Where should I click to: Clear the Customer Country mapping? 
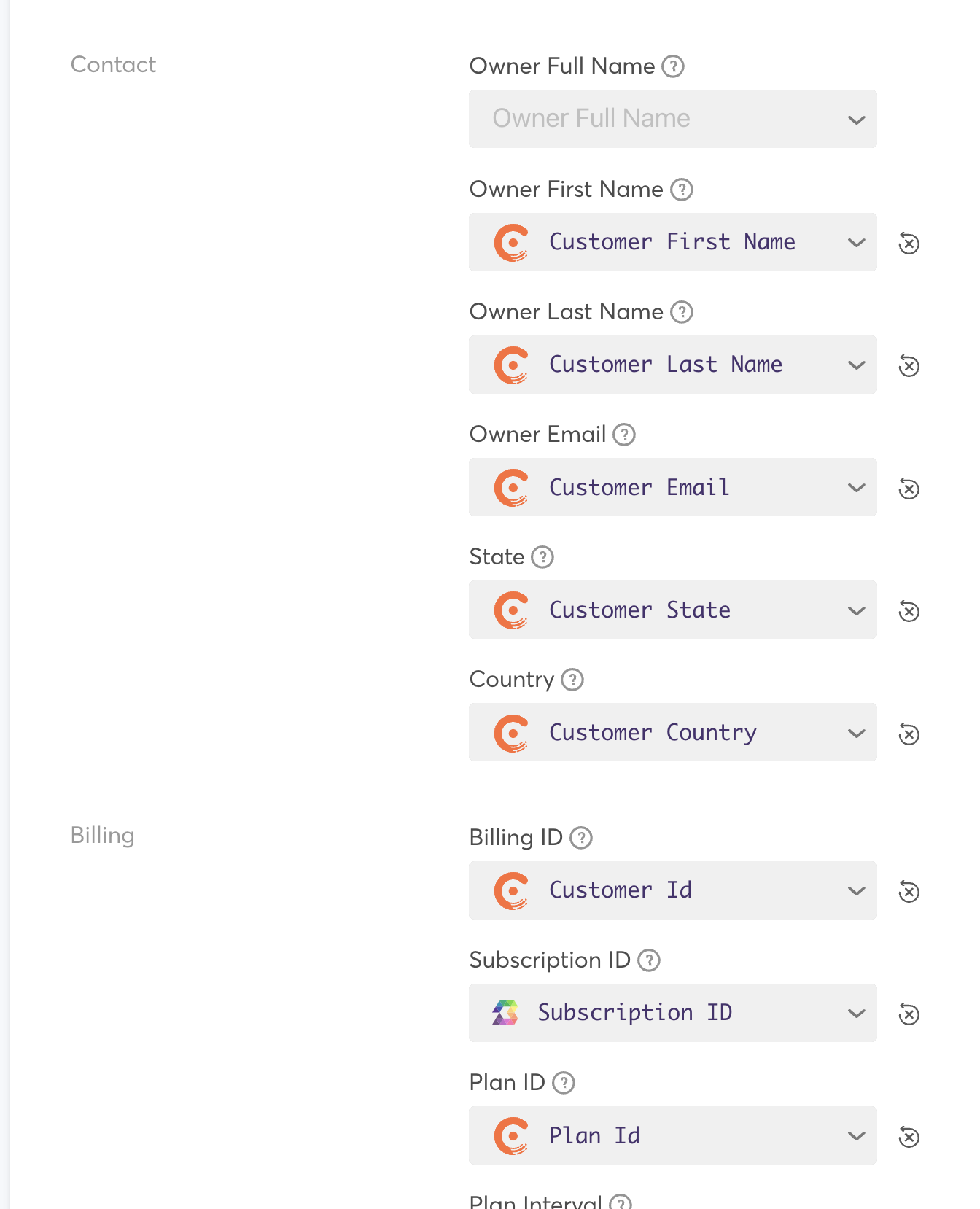click(x=909, y=733)
